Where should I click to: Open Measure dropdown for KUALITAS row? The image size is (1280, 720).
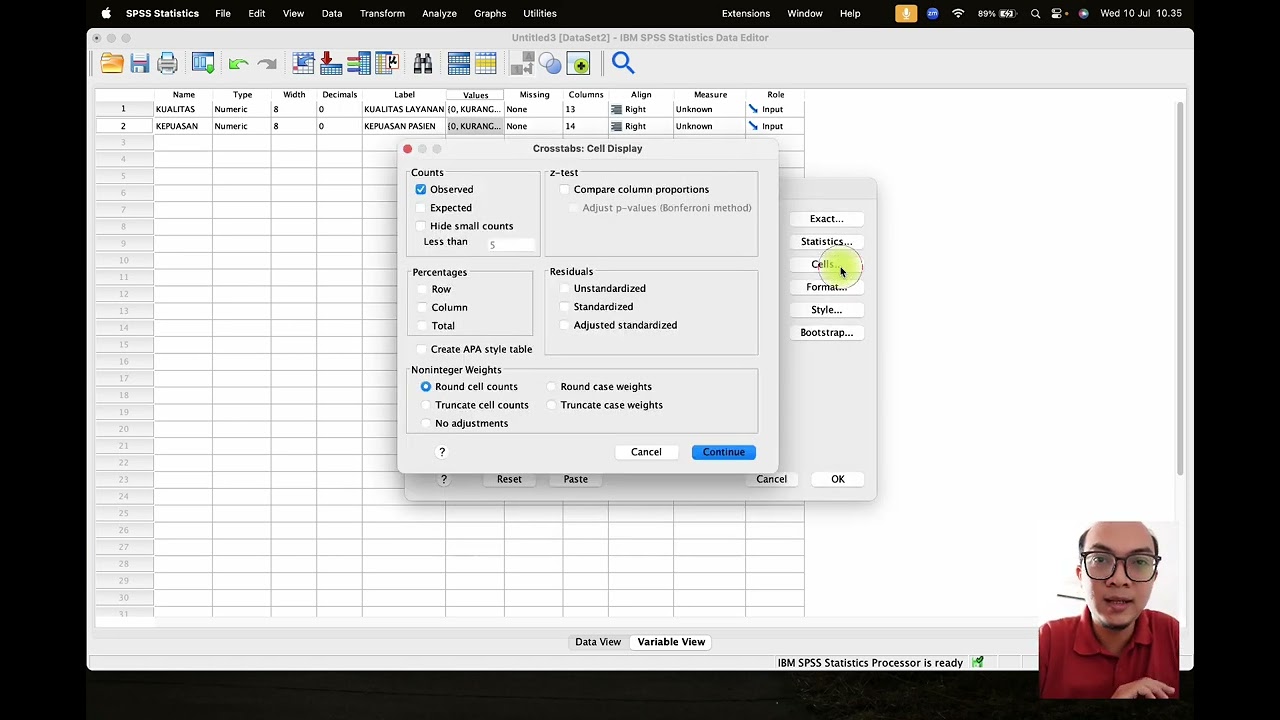point(709,109)
